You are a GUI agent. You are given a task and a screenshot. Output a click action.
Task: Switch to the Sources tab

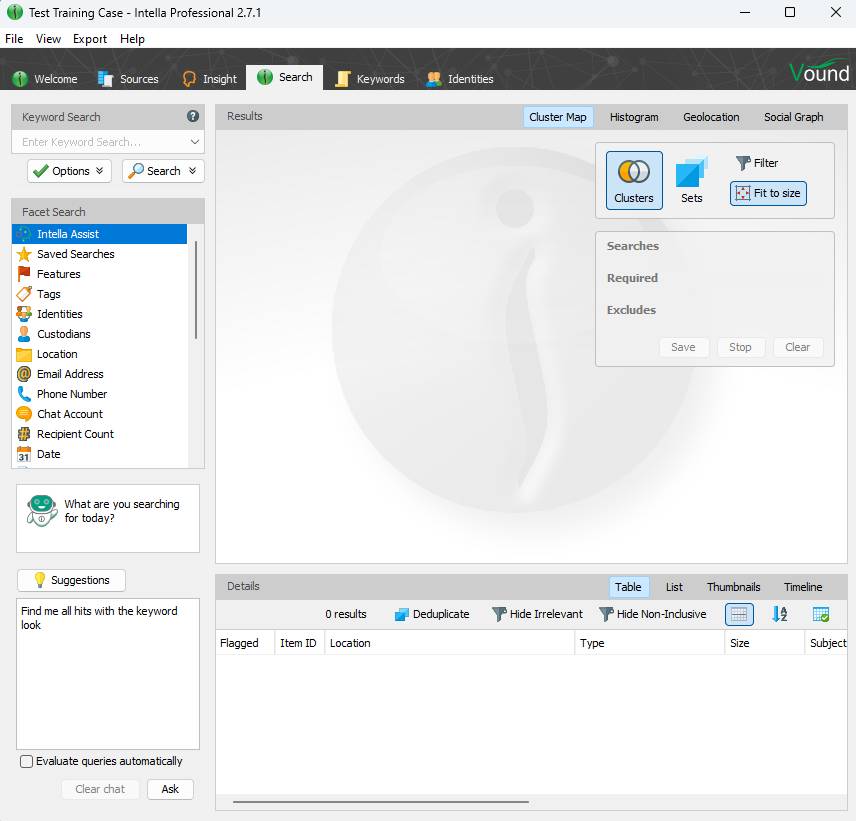[x=128, y=79]
